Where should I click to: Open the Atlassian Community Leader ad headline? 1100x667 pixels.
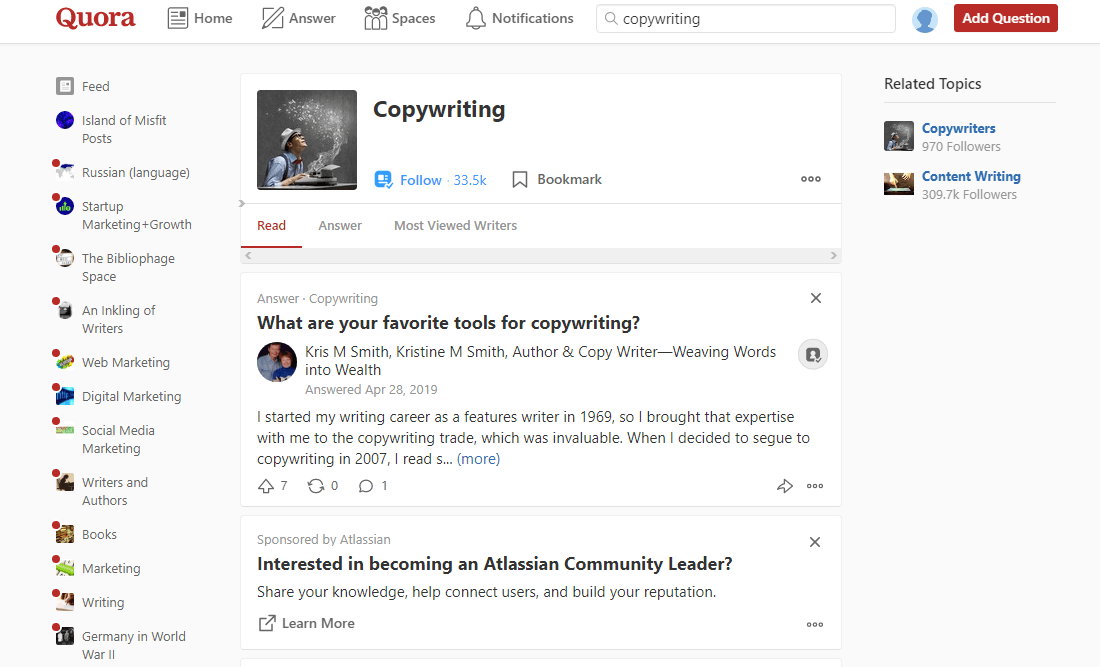495,564
